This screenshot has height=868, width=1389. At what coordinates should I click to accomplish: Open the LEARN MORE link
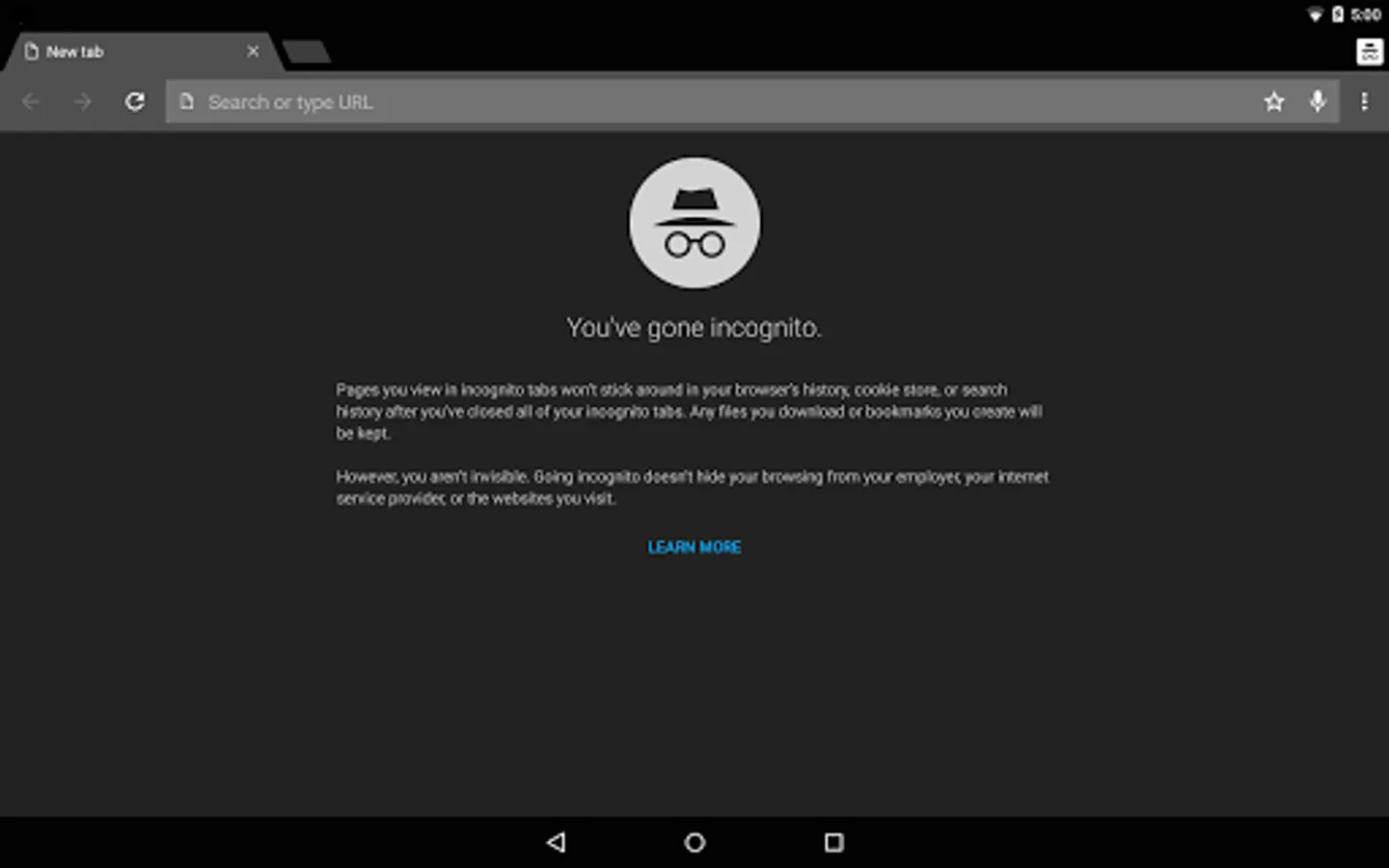click(694, 547)
